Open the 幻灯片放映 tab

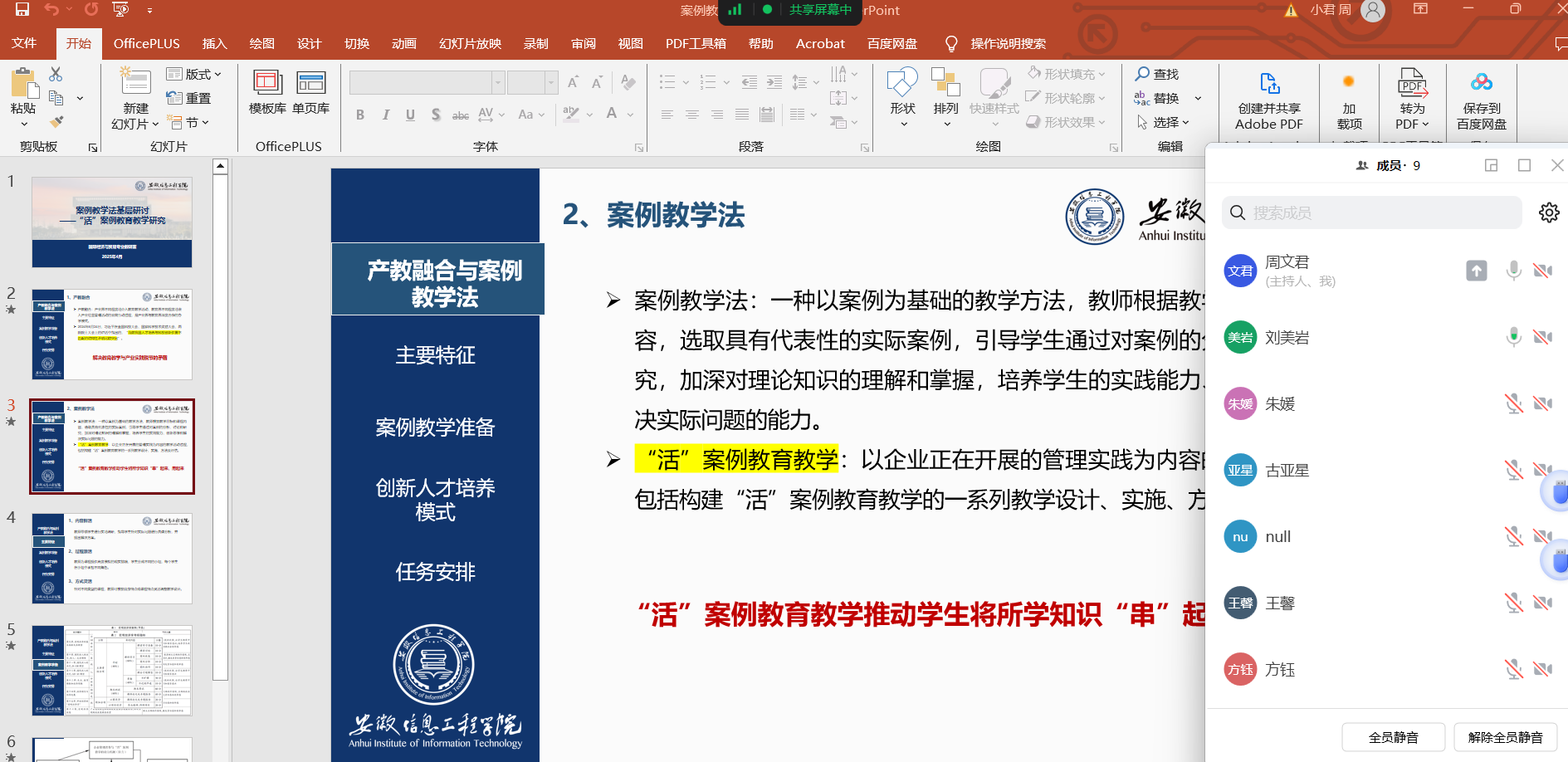pyautogui.click(x=469, y=43)
